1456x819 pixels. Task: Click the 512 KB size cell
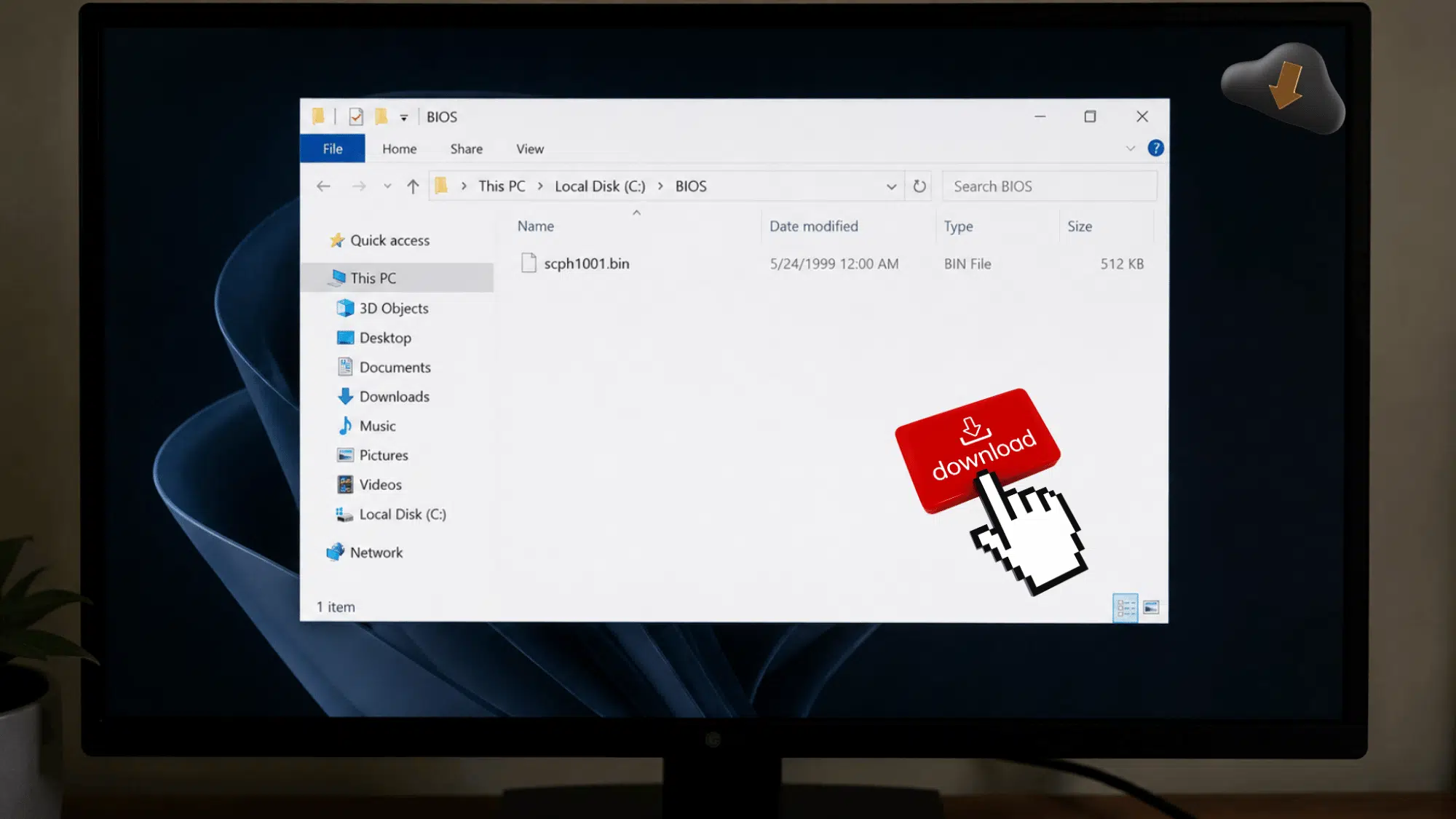point(1122,264)
